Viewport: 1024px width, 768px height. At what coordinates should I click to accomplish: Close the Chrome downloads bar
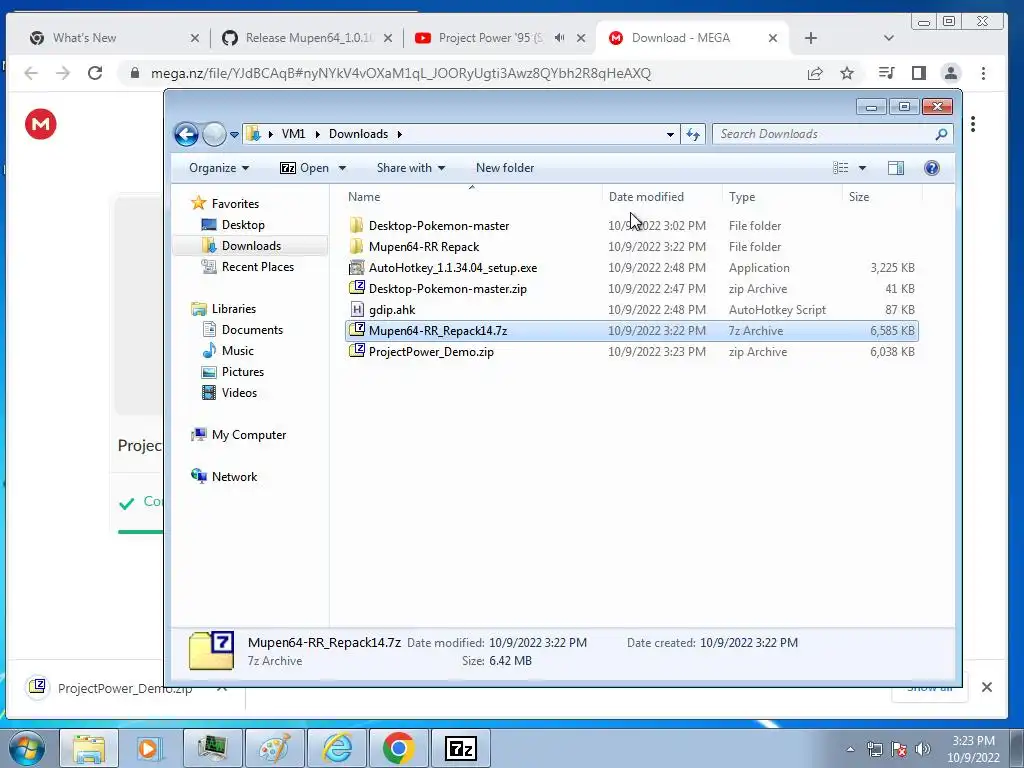[x=987, y=687]
